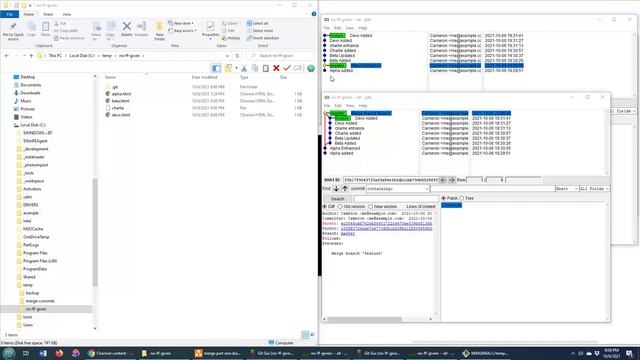Viewport: 640px width, 360px height.
Task: Expand the address bar history dropdown
Action: (x=227, y=56)
